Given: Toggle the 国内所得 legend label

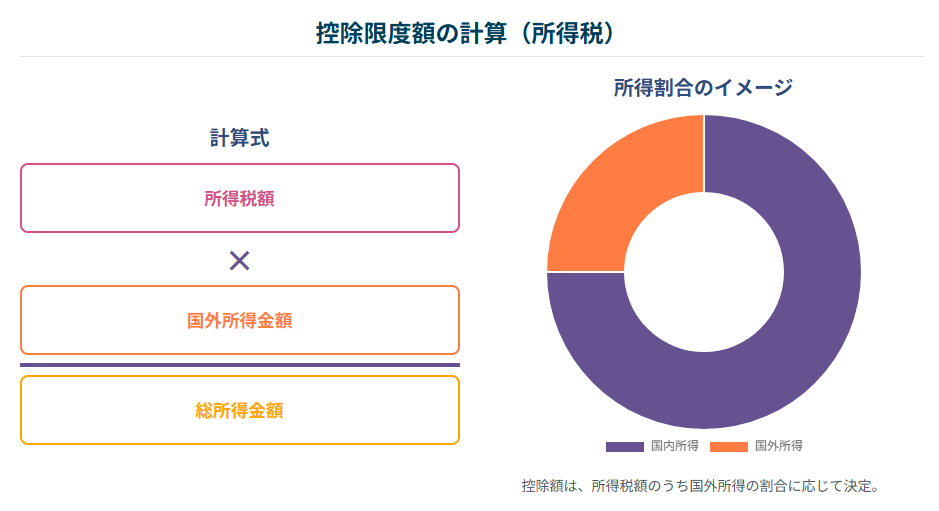Looking at the screenshot, I should pyautogui.click(x=674, y=446).
